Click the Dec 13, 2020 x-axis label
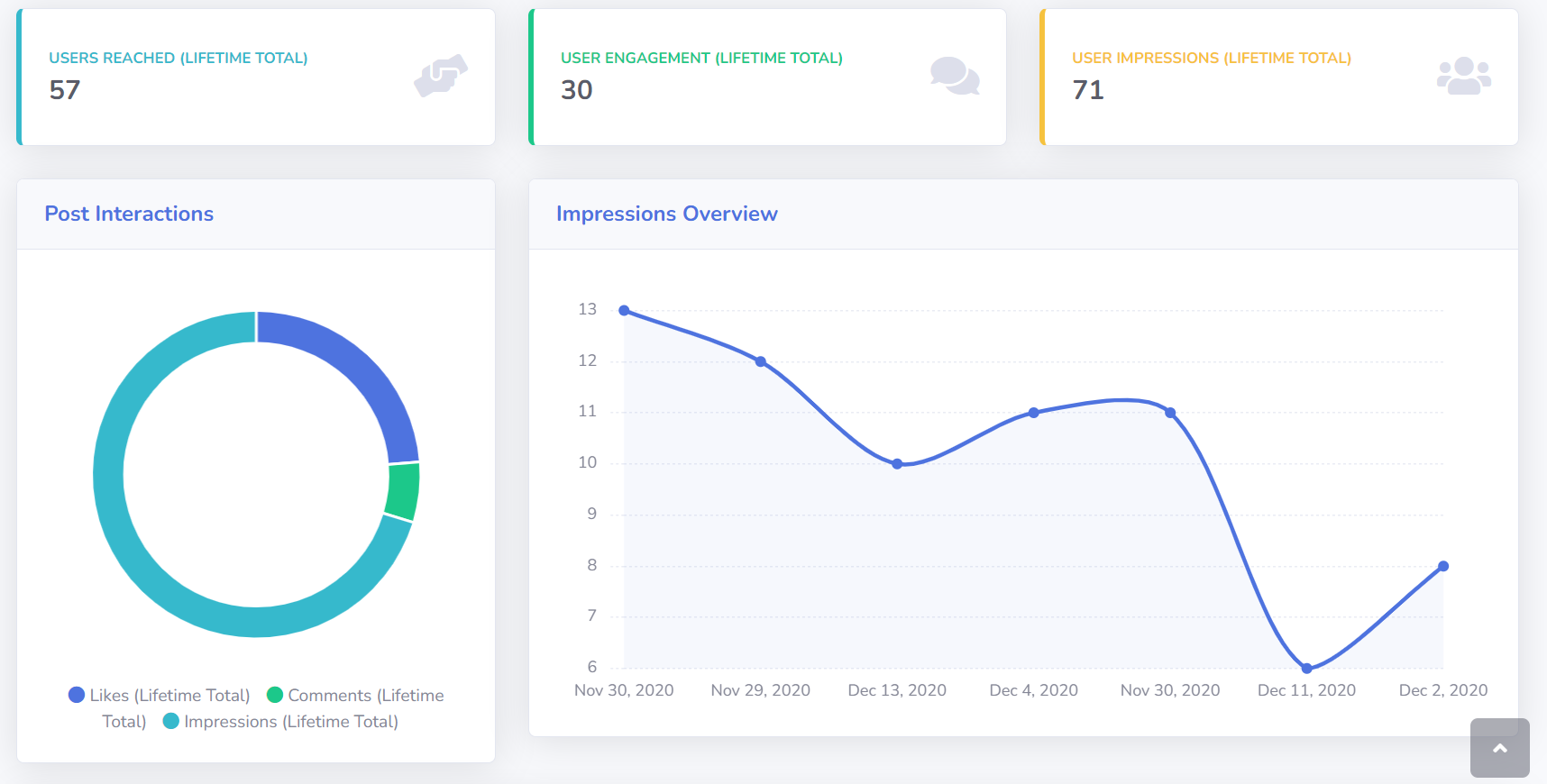 pos(897,690)
